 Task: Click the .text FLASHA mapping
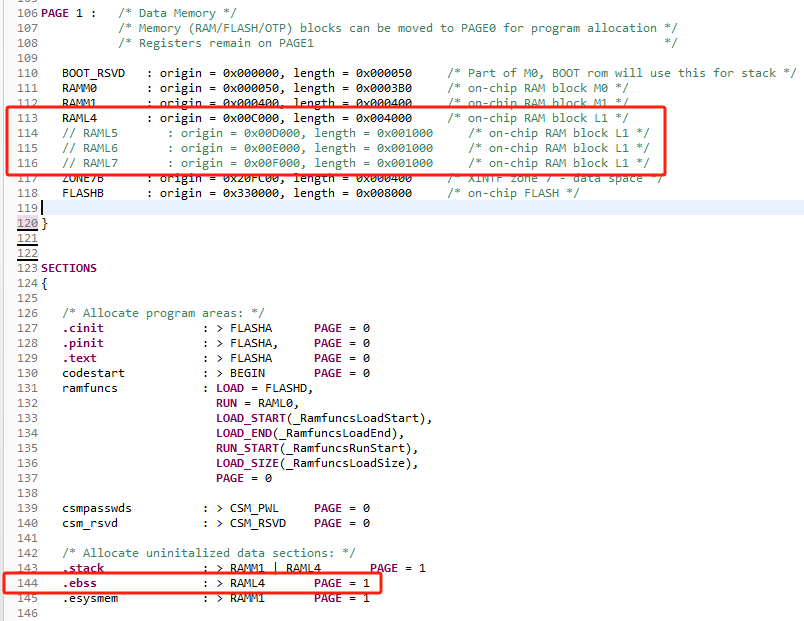pyautogui.click(x=251, y=357)
